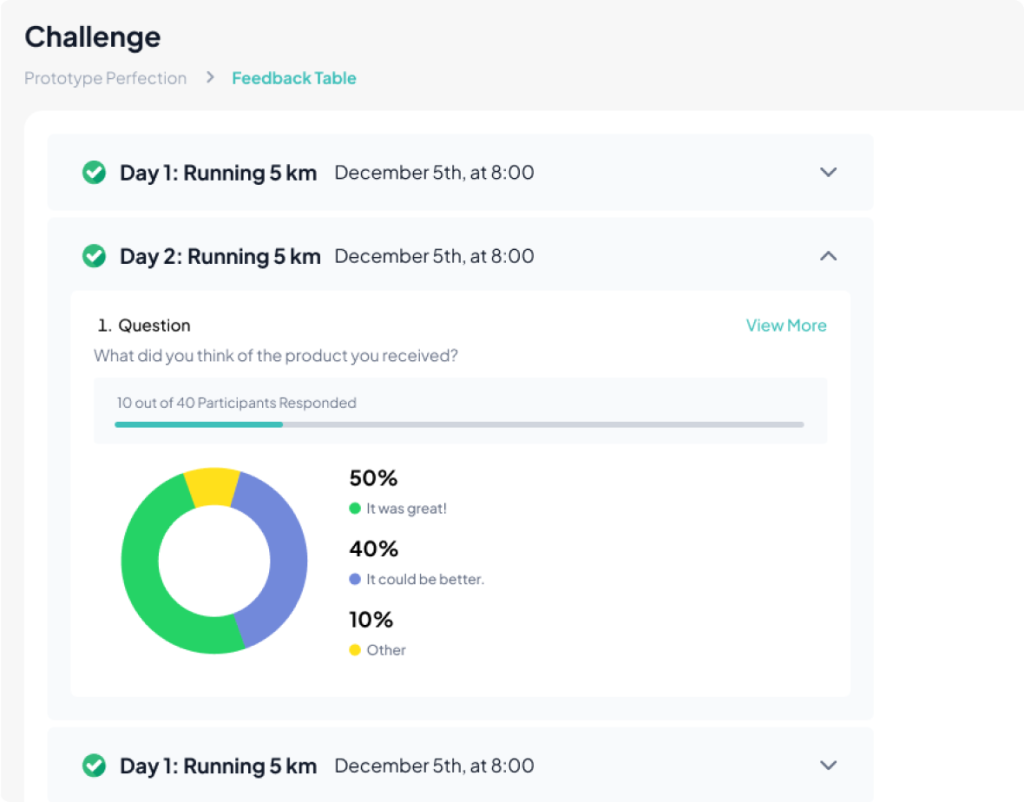This screenshot has width=1024, height=802.
Task: Collapse the Day 2 section with its chevron
Action: [828, 256]
